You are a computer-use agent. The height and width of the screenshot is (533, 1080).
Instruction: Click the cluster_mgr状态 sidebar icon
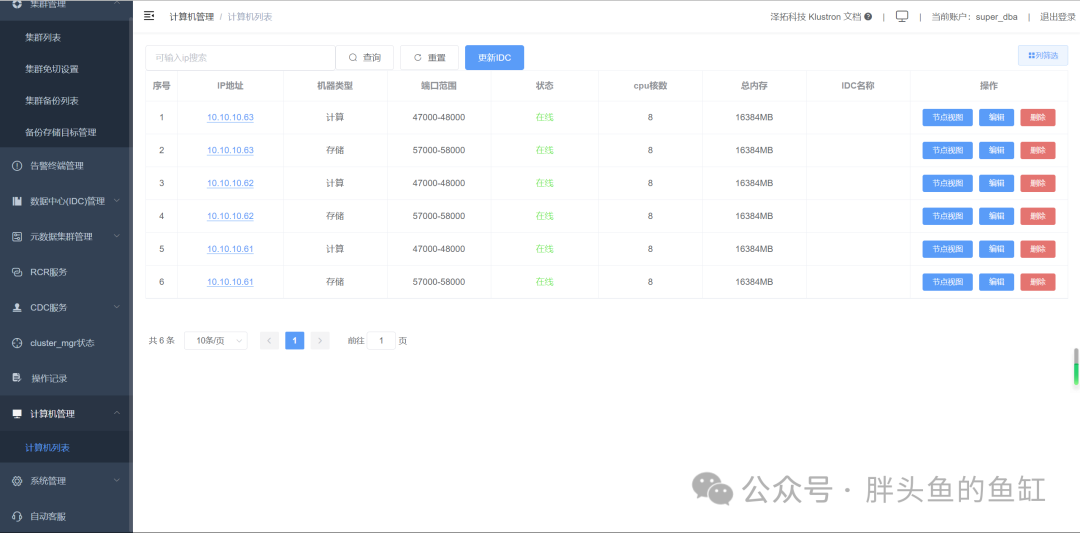pos(17,343)
